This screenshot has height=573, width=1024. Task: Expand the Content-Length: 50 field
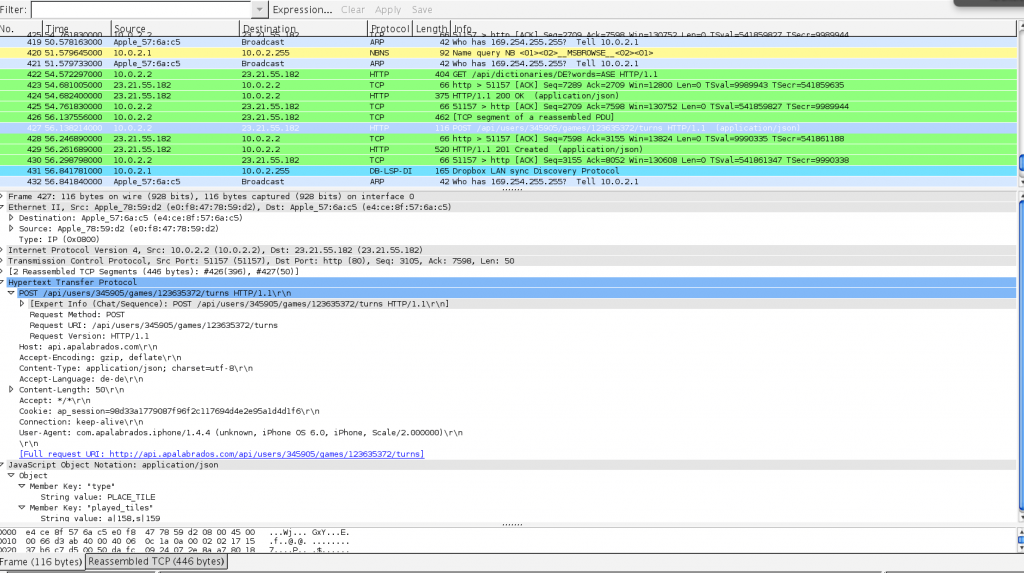pos(11,389)
